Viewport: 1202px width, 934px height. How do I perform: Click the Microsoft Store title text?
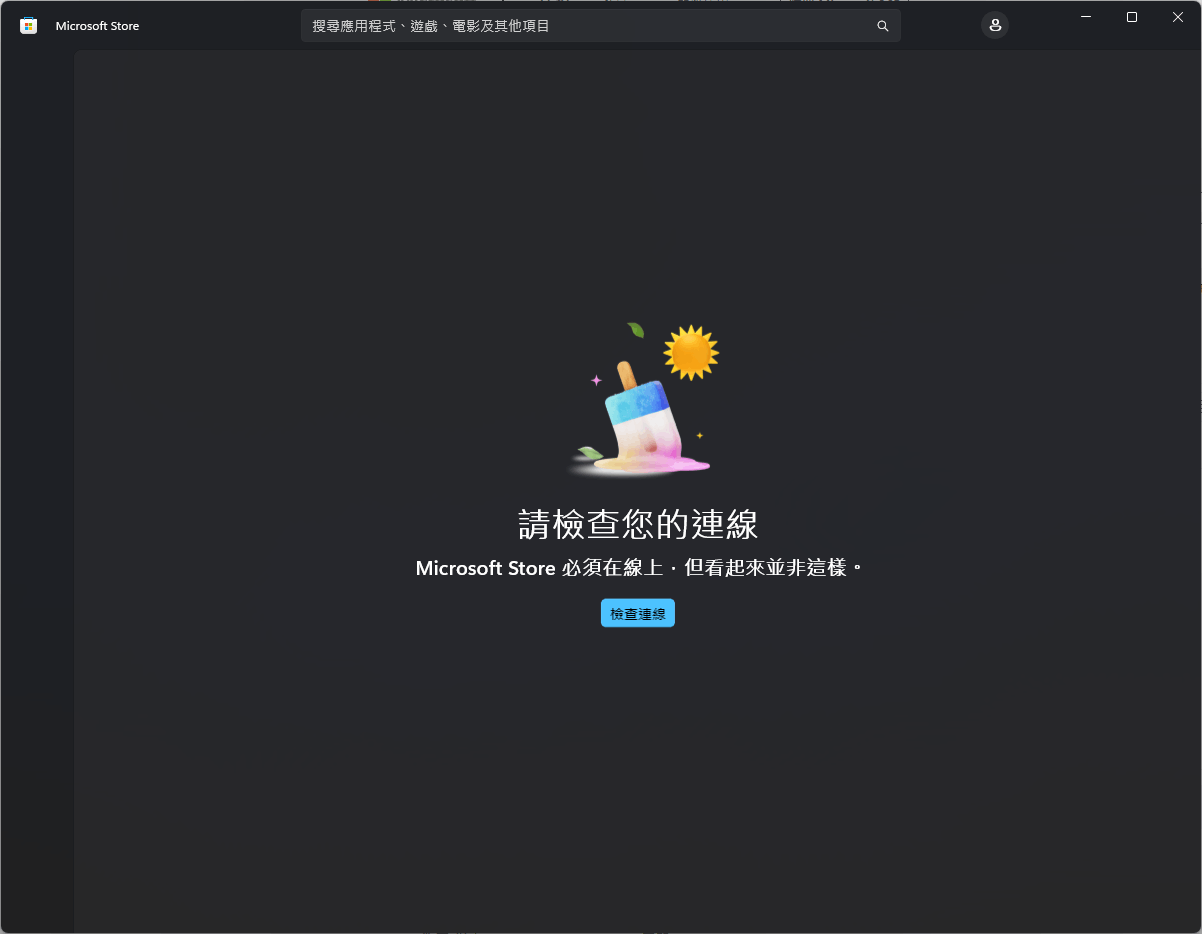tap(97, 26)
